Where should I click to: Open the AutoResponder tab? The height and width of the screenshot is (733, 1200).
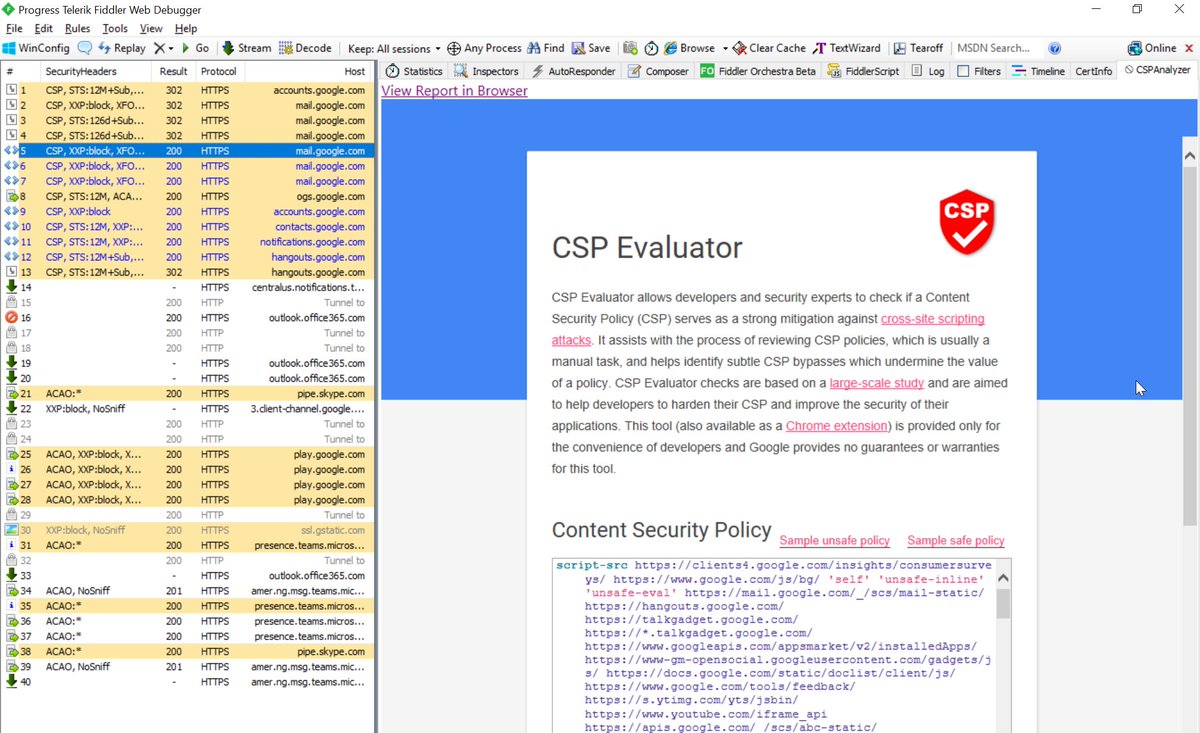[x=574, y=71]
